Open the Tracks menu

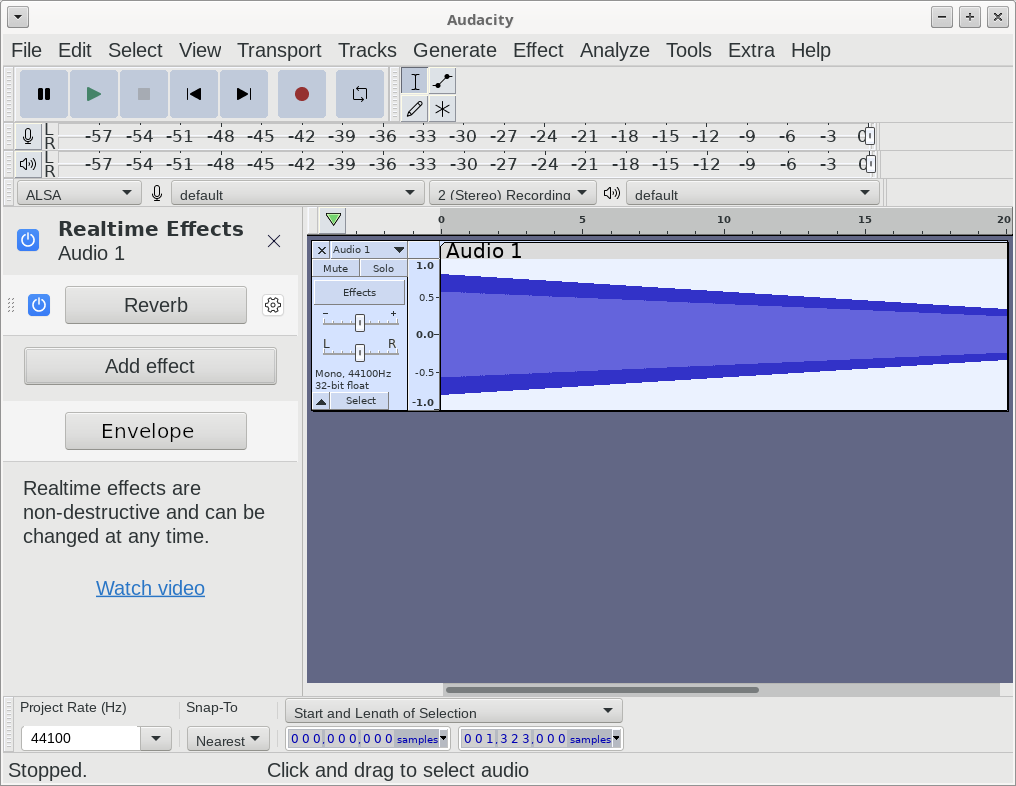pyautogui.click(x=367, y=50)
